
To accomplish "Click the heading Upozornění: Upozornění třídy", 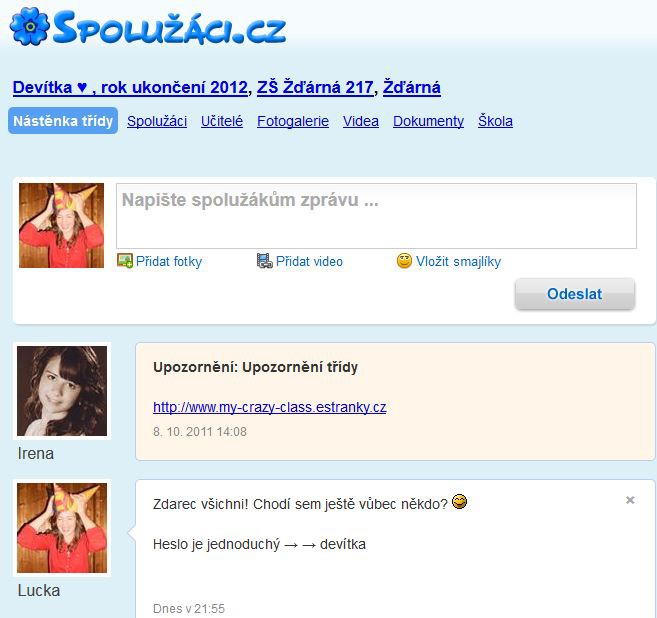I will [x=256, y=367].
